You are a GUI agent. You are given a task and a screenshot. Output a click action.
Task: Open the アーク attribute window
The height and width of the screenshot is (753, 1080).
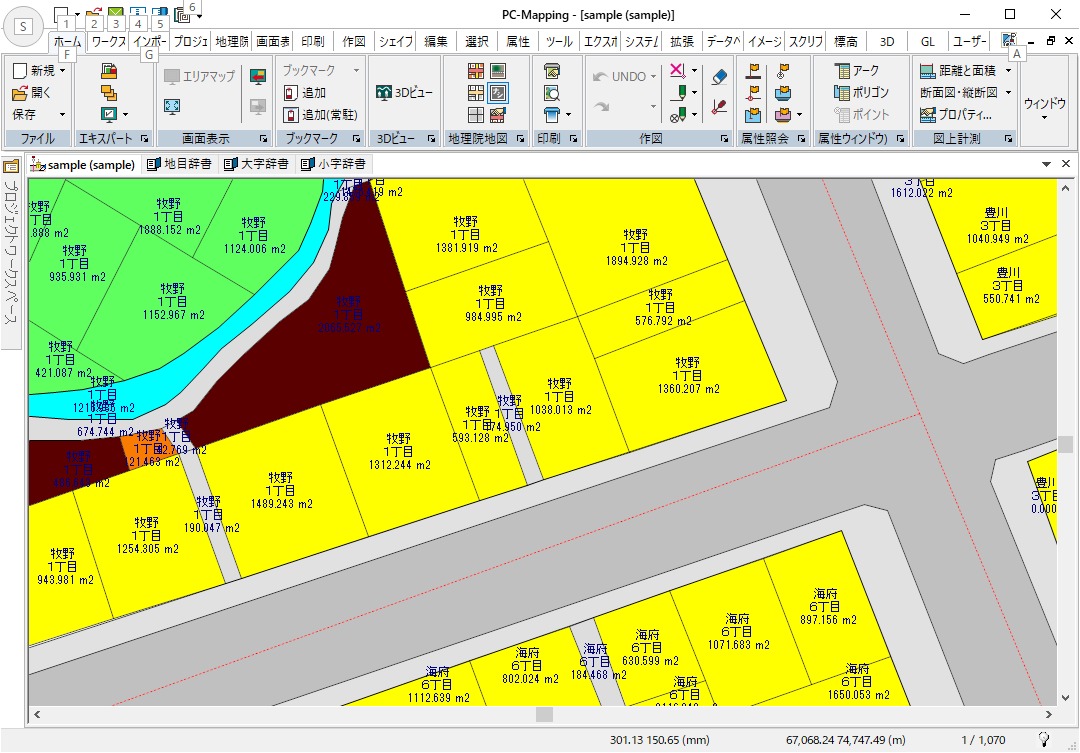coord(856,70)
